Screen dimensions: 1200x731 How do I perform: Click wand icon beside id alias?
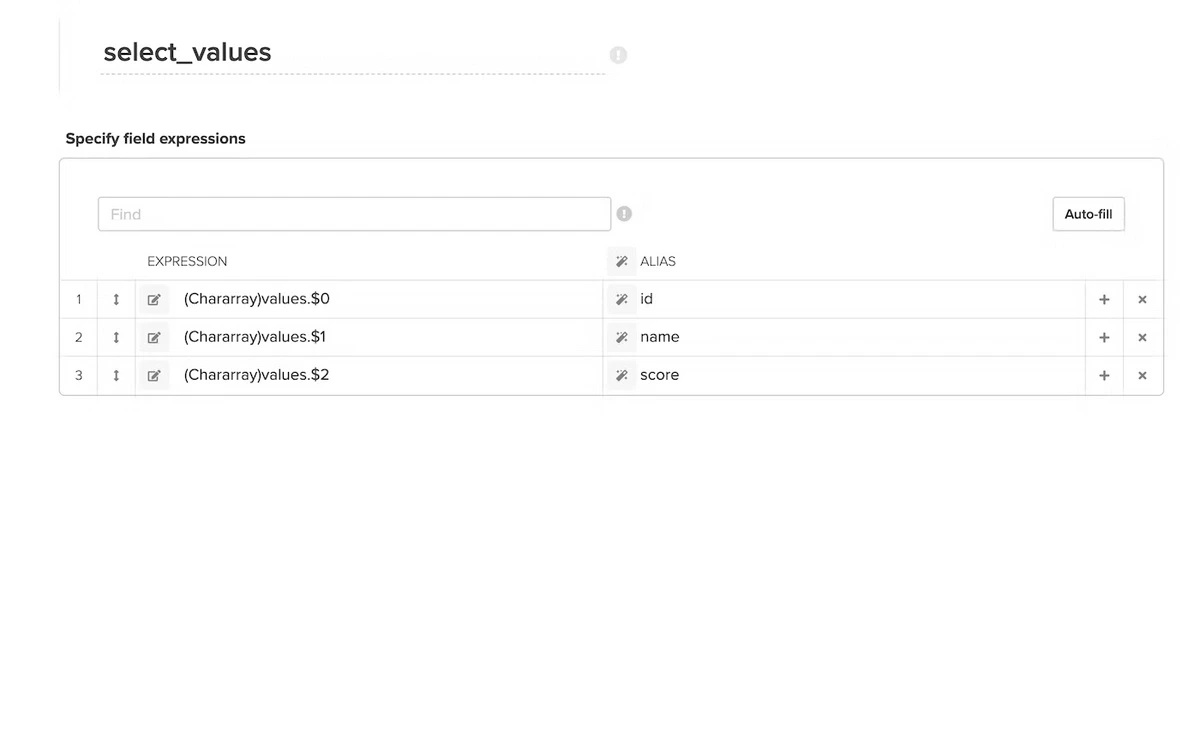tap(621, 299)
